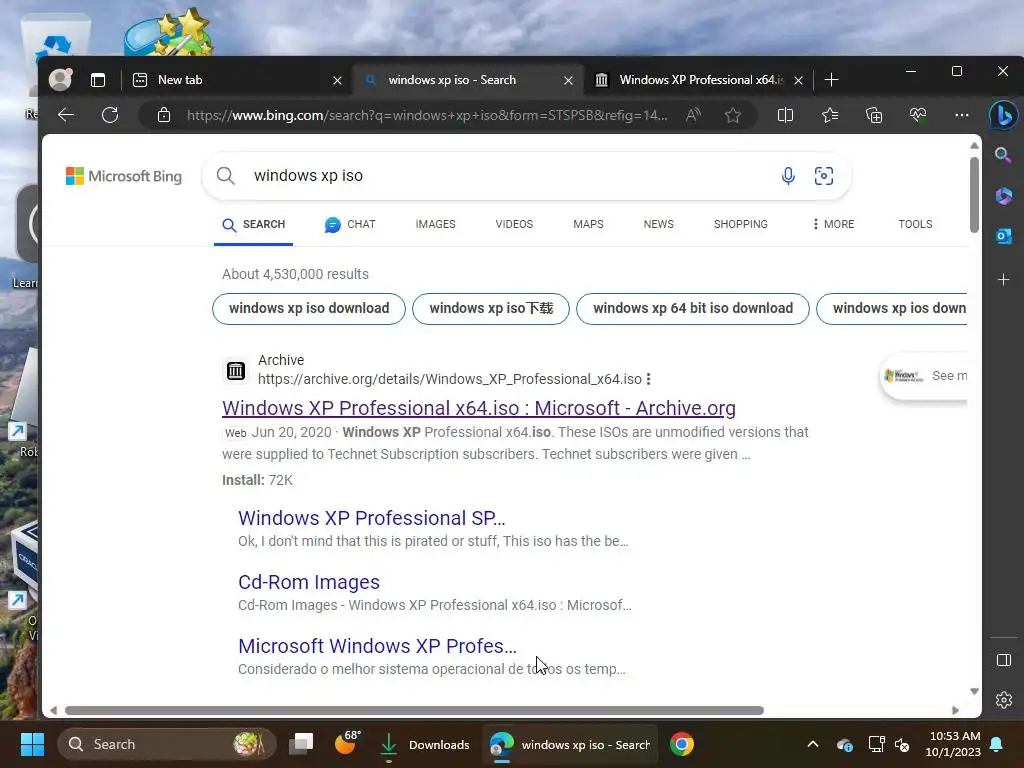1024x768 pixels.
Task: Toggle the sidebar panel layout icon
Action: click(1004, 660)
